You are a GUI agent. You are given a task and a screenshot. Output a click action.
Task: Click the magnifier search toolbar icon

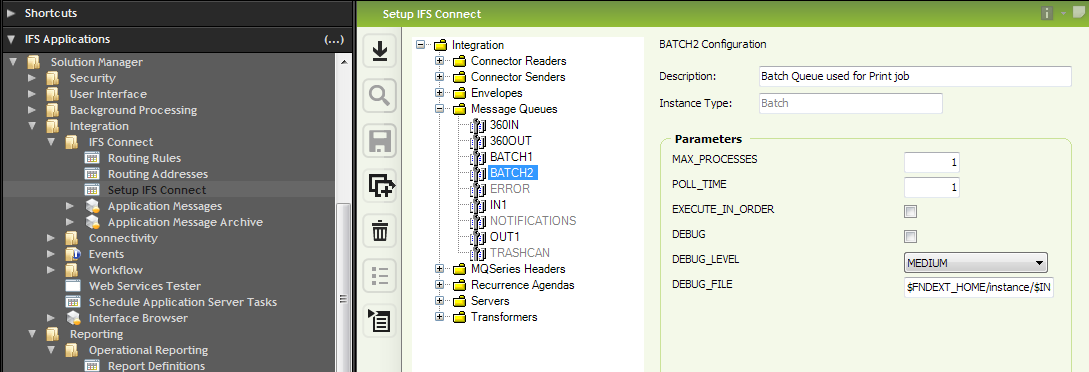click(x=380, y=96)
